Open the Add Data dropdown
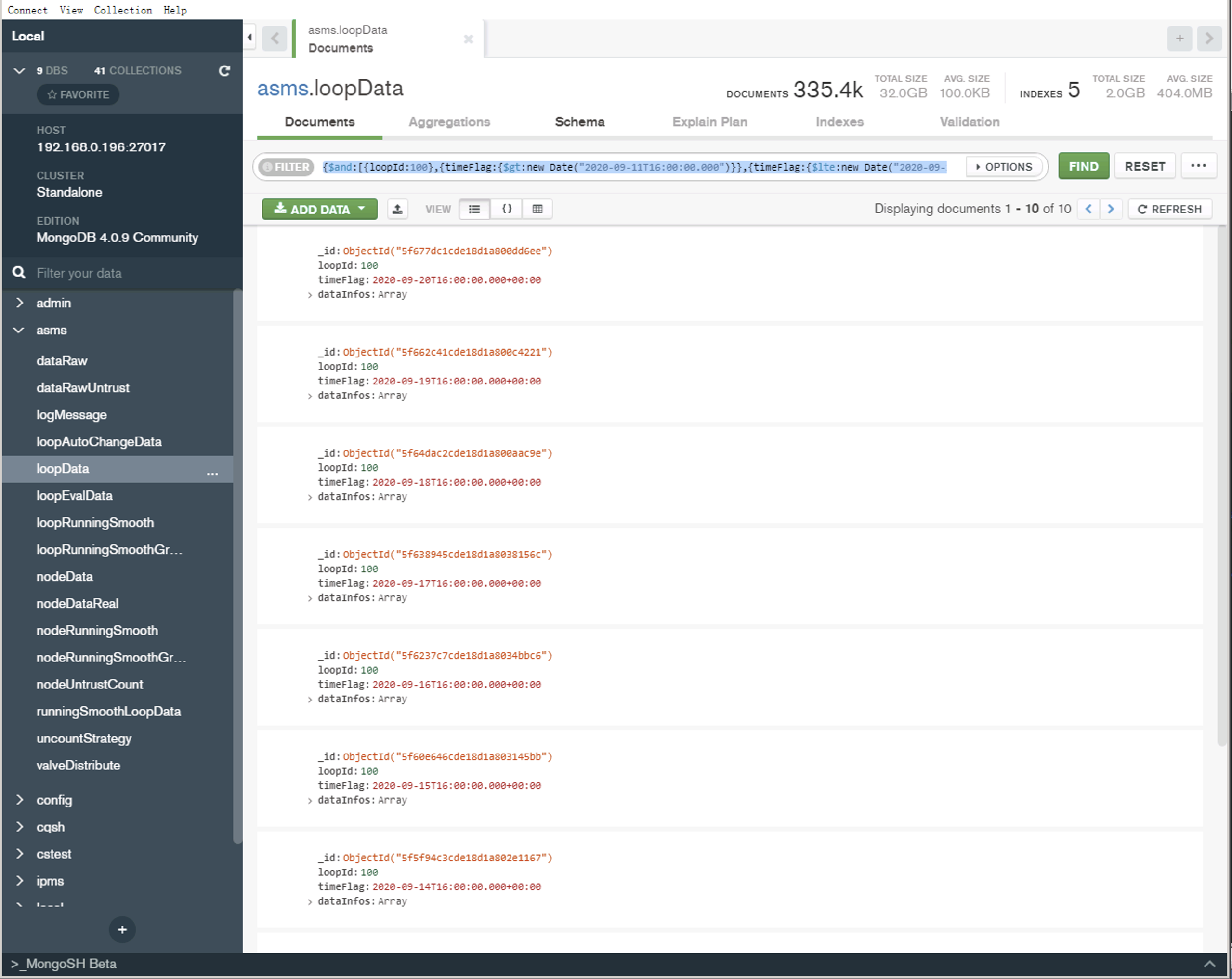1232x979 pixels. click(x=319, y=209)
